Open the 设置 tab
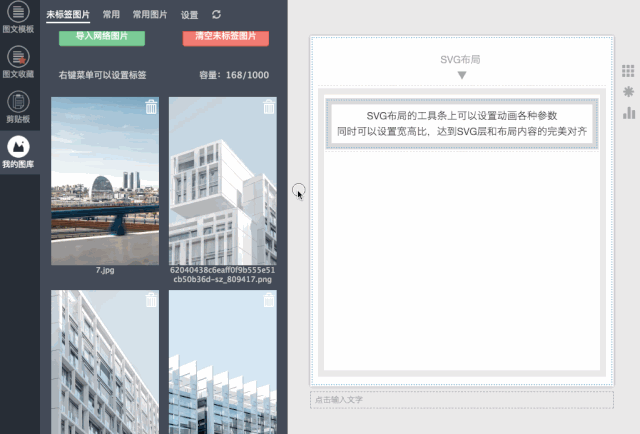 pyautogui.click(x=189, y=15)
